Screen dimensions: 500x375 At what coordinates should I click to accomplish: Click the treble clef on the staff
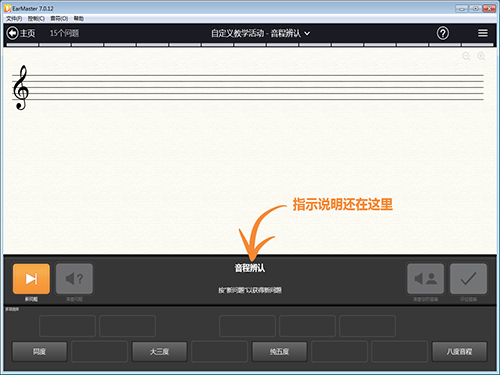click(20, 87)
